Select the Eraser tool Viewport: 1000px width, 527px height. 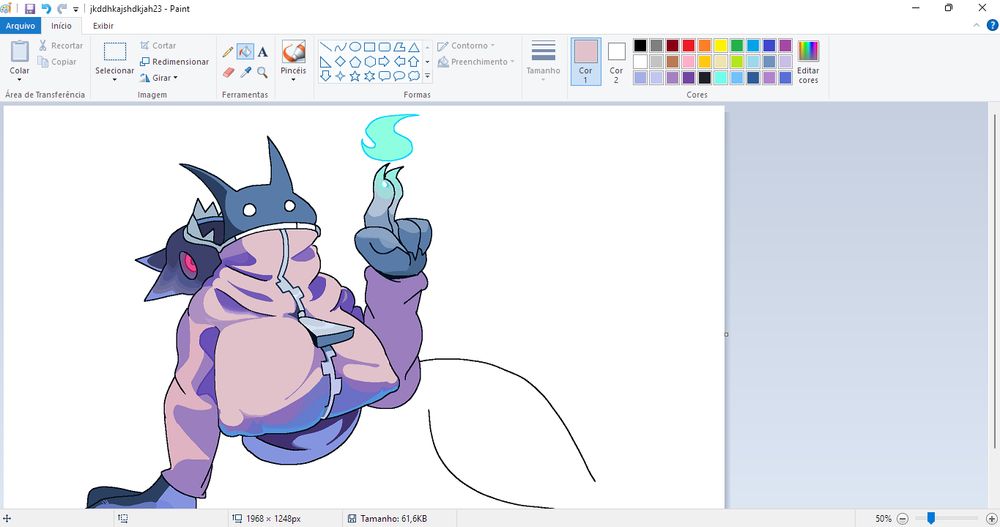pyautogui.click(x=228, y=72)
